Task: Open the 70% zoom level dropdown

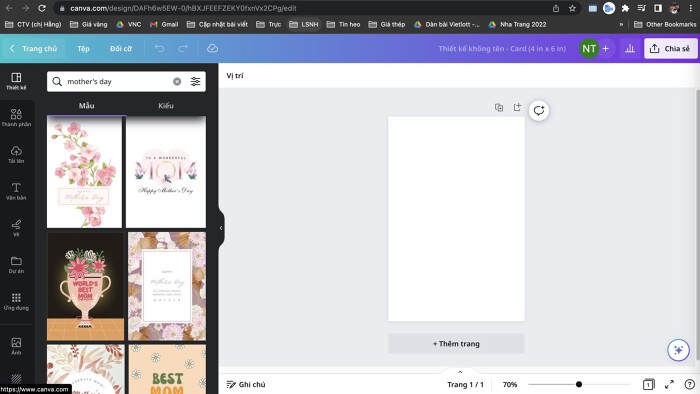Action: click(510, 384)
